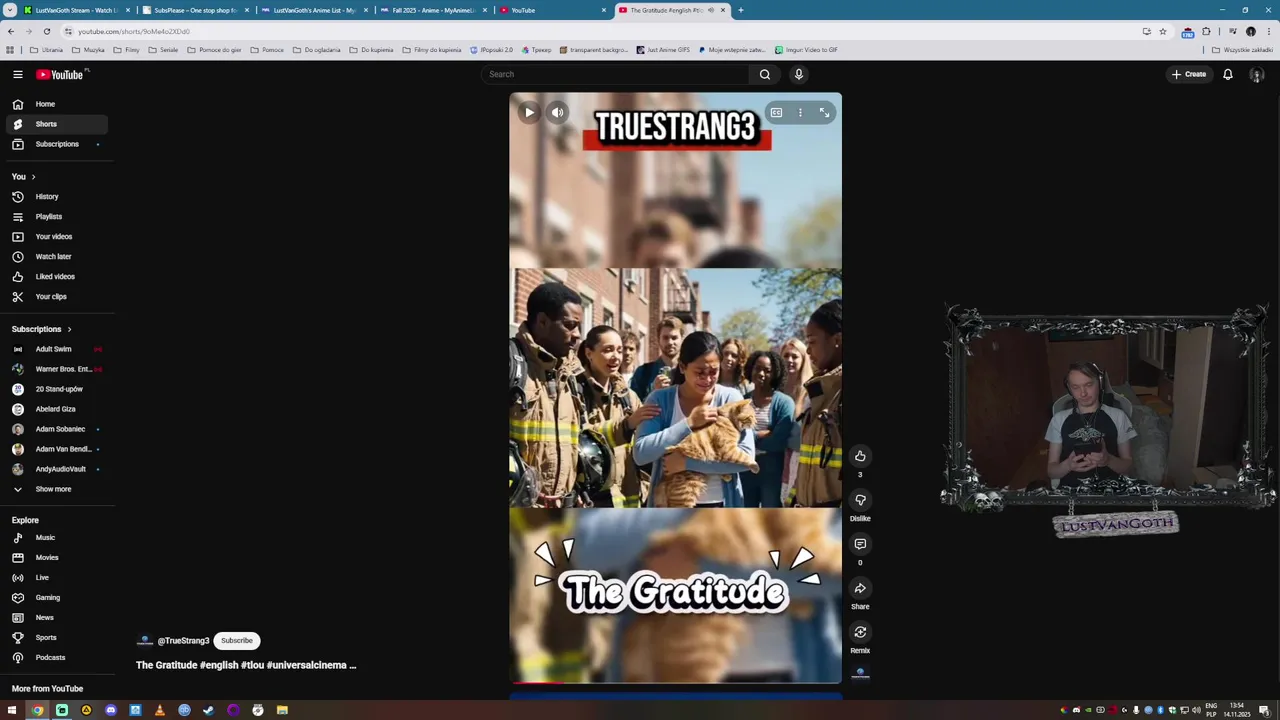Screen dimensions: 1280x720
Task: Open Warner Bros. Ent. channel
Action: (56, 369)
